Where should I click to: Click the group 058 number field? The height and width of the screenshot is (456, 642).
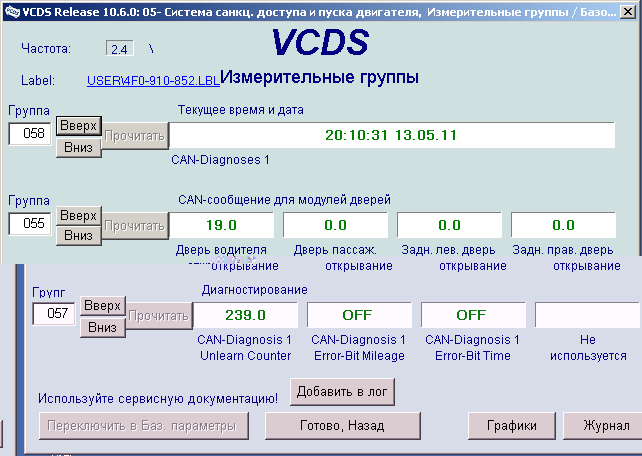point(29,133)
